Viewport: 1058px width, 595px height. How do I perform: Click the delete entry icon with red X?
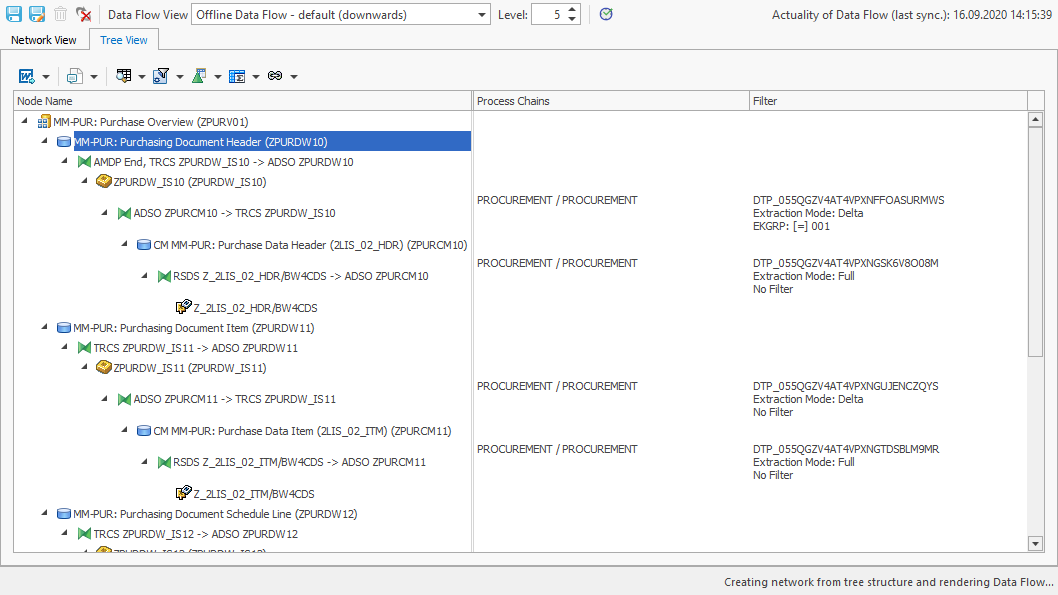(84, 14)
